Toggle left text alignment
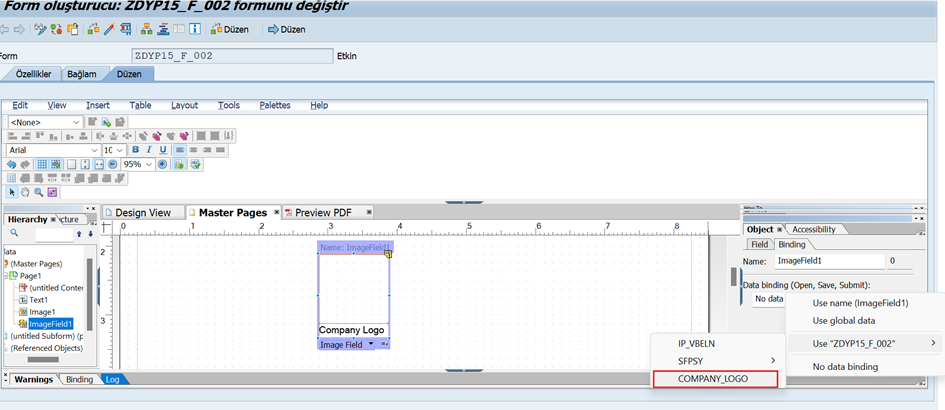 [x=180, y=150]
